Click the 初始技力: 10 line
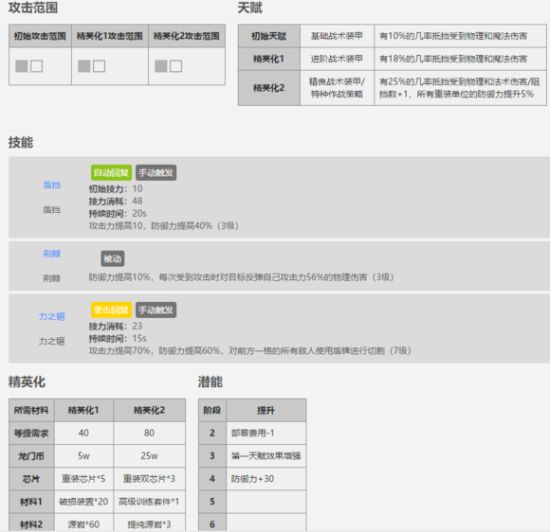Screen dimensions: 550x532 point(116,189)
